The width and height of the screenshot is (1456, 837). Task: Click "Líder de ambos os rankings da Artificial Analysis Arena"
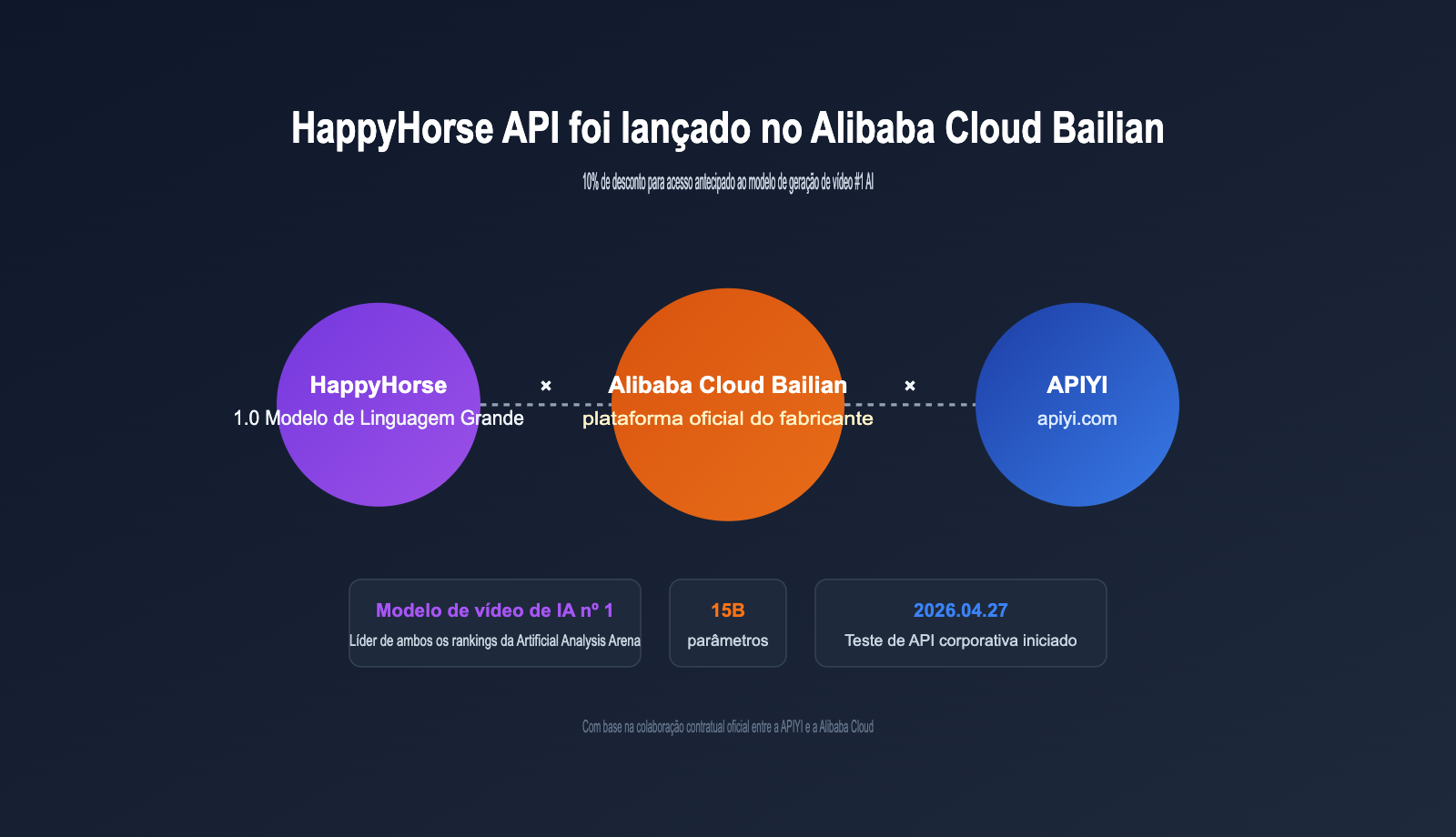pos(495,640)
